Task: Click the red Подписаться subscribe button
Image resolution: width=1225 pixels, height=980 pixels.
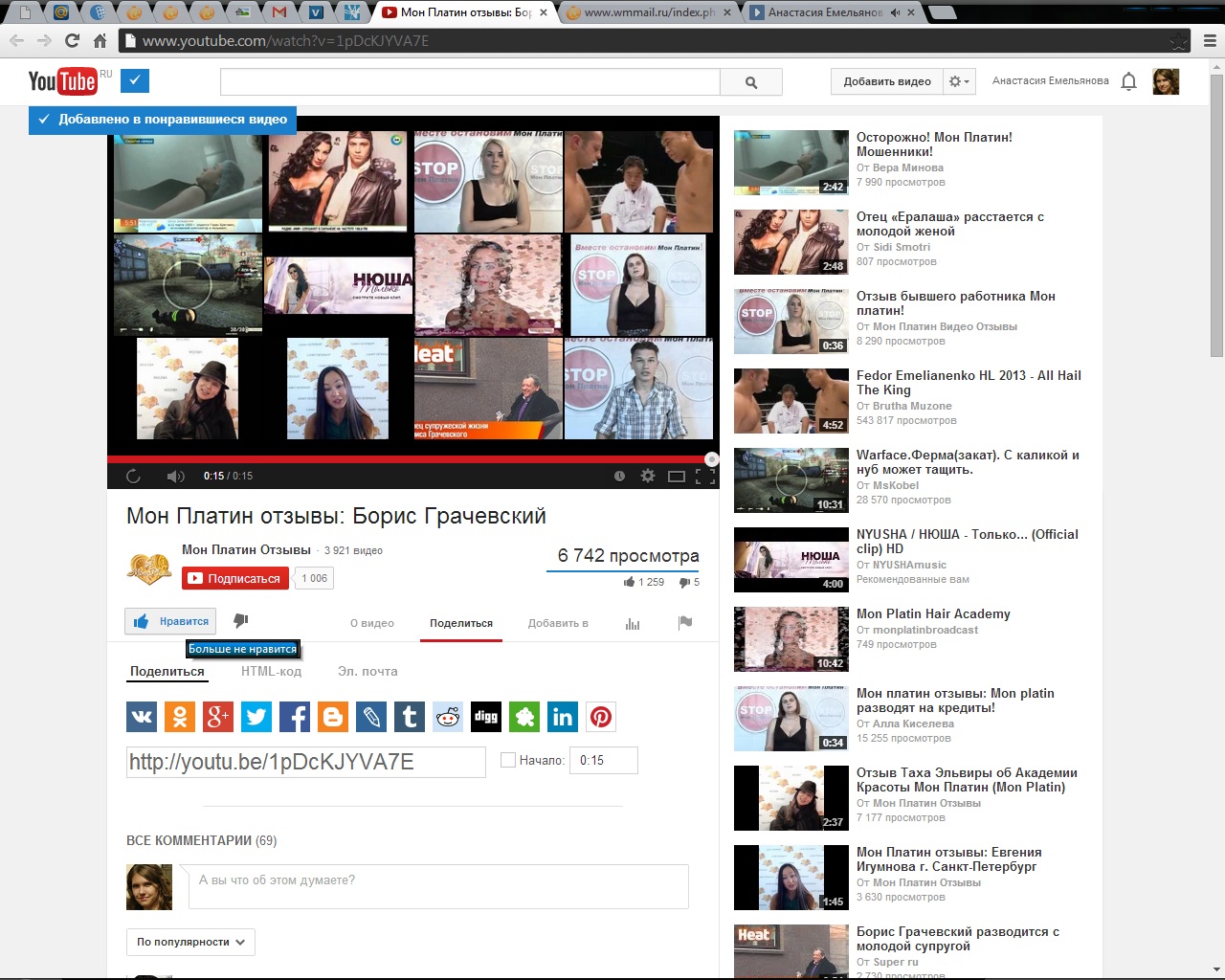Action: click(235, 578)
